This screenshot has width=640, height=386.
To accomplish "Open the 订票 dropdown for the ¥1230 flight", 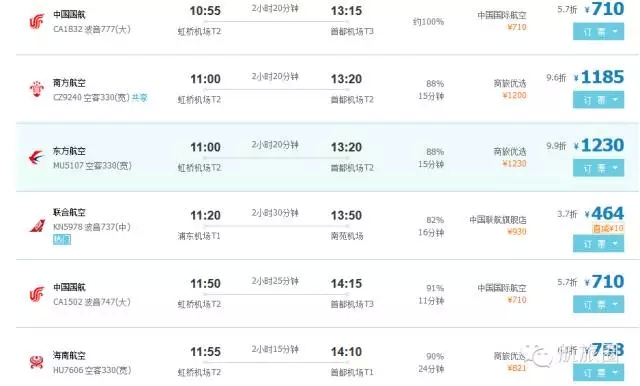I will point(598,168).
